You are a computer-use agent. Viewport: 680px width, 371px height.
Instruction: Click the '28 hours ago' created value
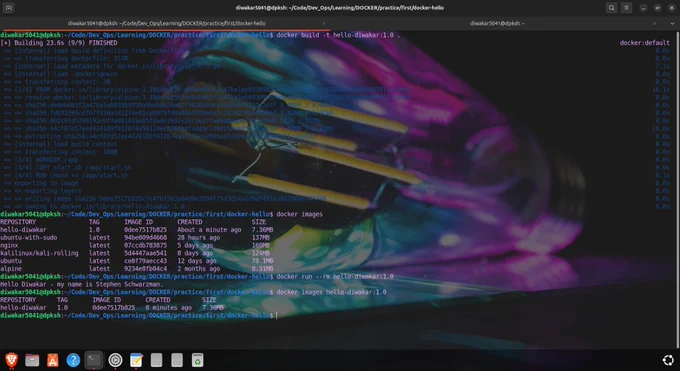tap(199, 238)
